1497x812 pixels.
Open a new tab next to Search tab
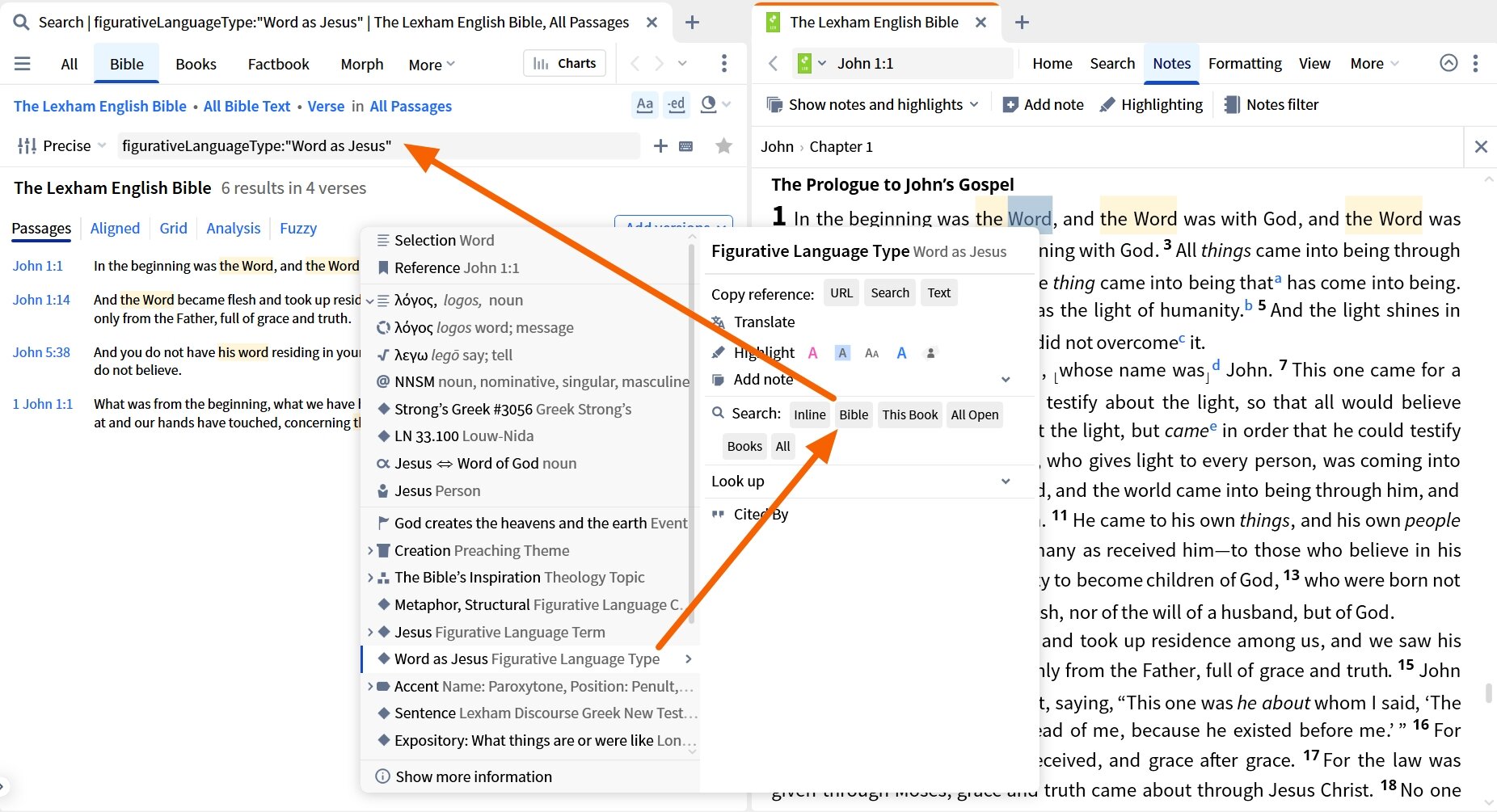(692, 23)
